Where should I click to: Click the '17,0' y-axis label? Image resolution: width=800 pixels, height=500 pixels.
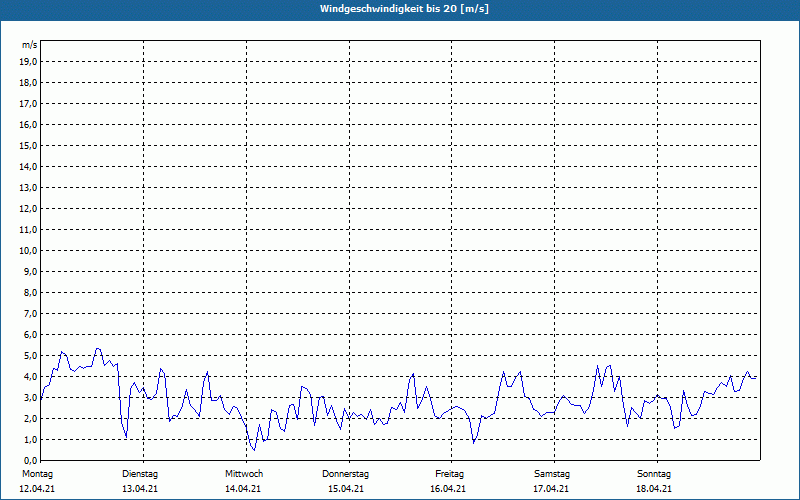coord(28,104)
